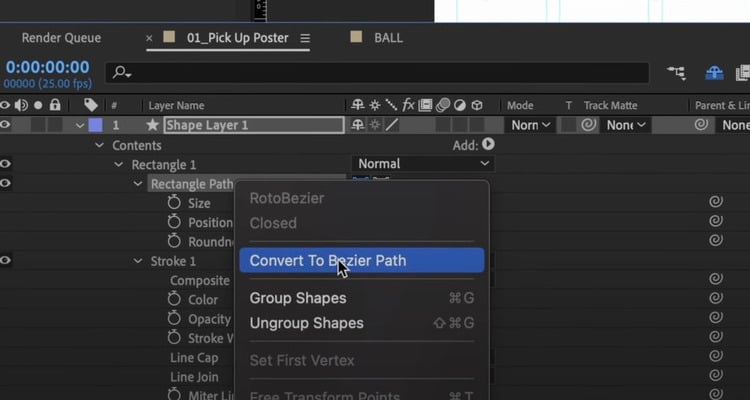Image resolution: width=750 pixels, height=400 pixels.
Task: Click the current timecode 0:00:00:00
Action: [48, 67]
